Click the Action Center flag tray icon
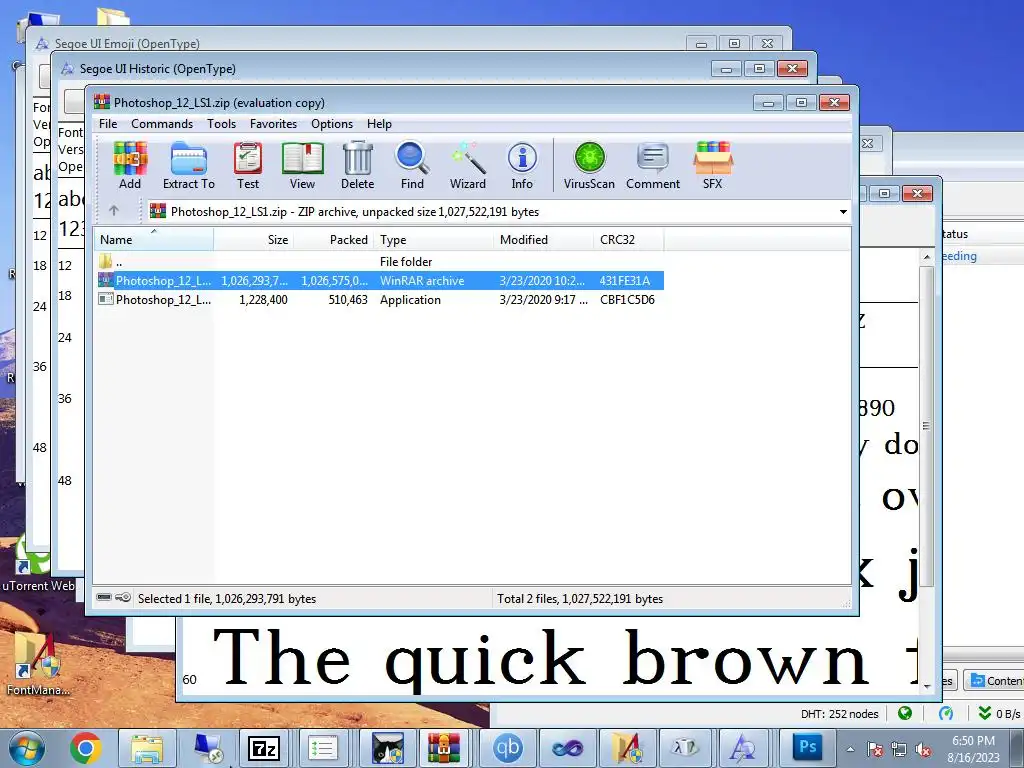This screenshot has width=1024, height=768. tap(874, 749)
